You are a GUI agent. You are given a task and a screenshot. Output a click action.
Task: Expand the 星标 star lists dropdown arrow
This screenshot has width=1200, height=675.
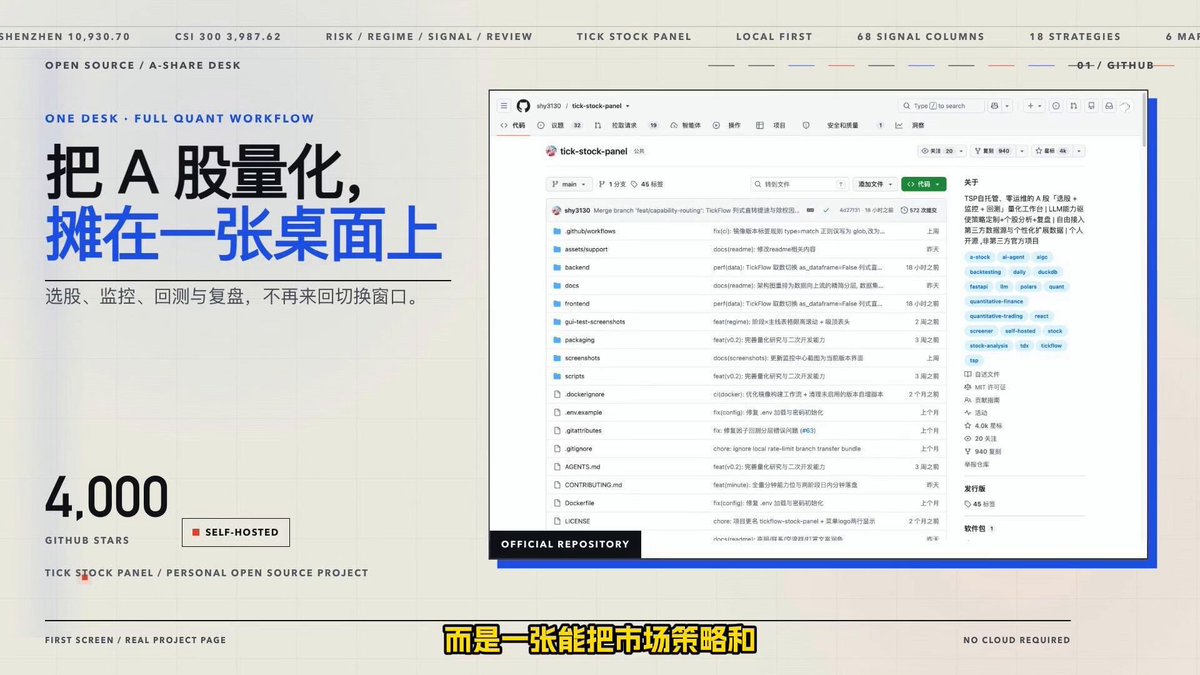1077,151
